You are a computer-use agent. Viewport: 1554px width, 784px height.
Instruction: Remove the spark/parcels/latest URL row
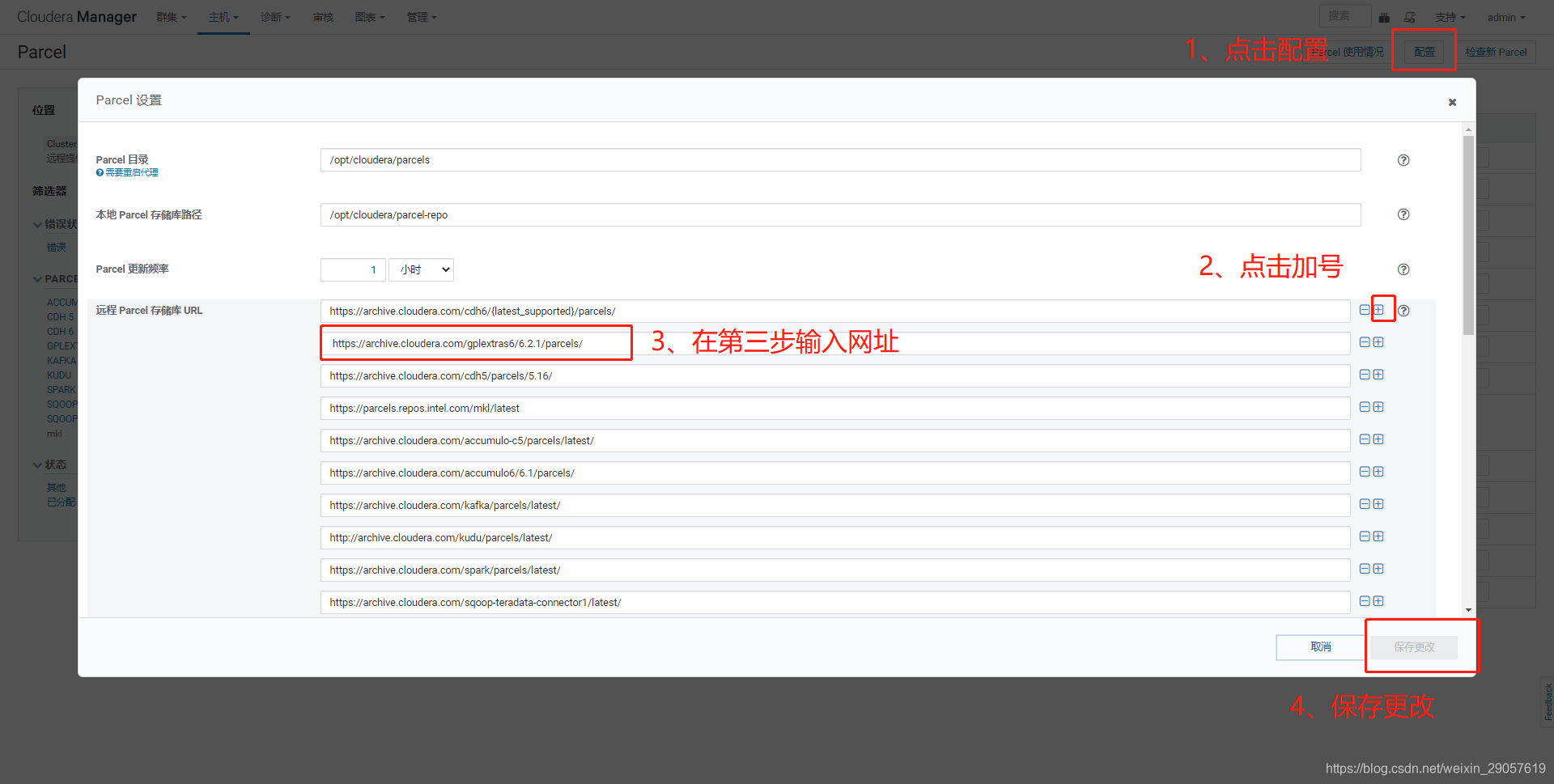coord(1365,569)
